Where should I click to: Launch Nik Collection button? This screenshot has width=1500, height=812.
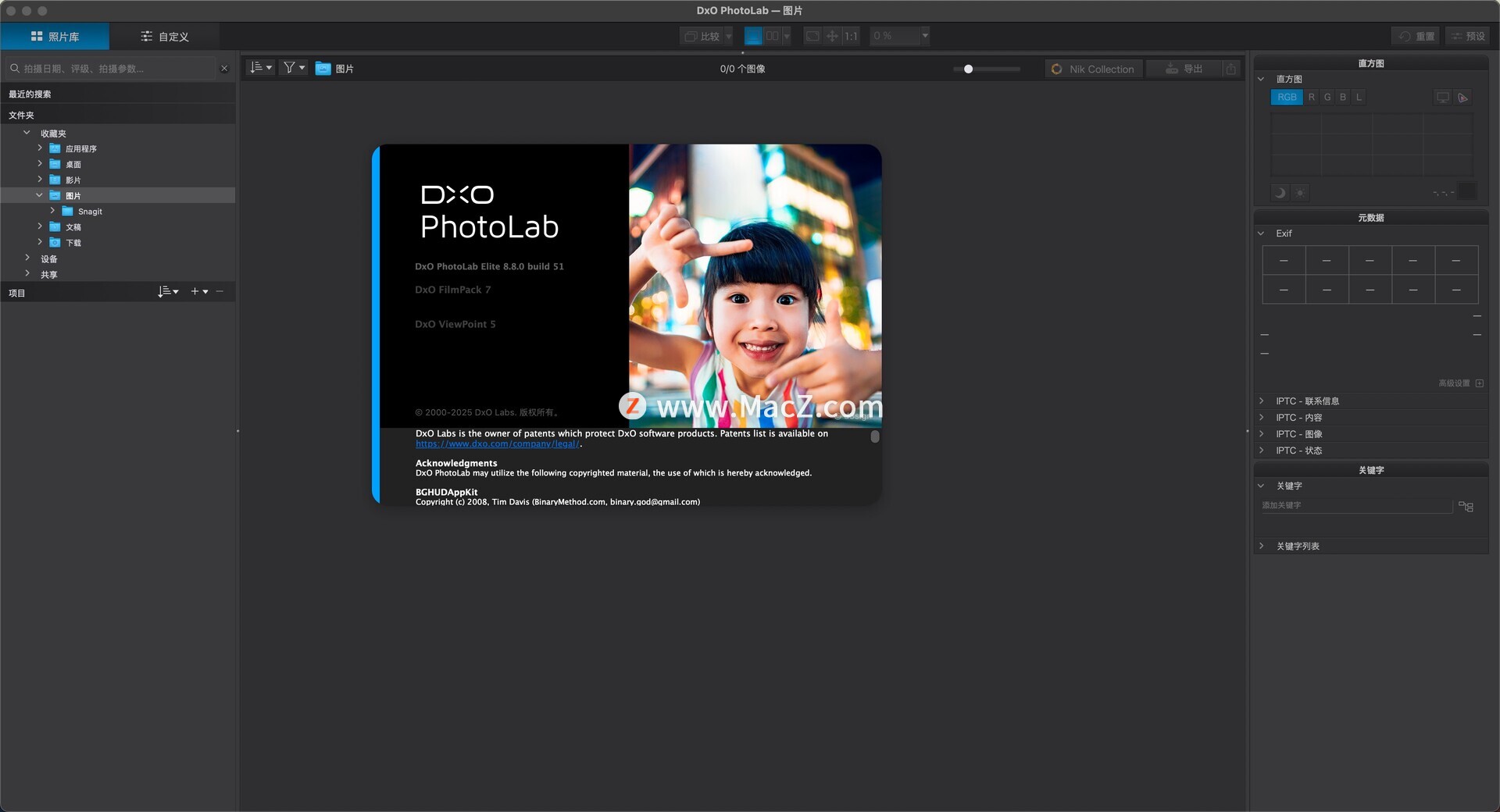pyautogui.click(x=1094, y=69)
